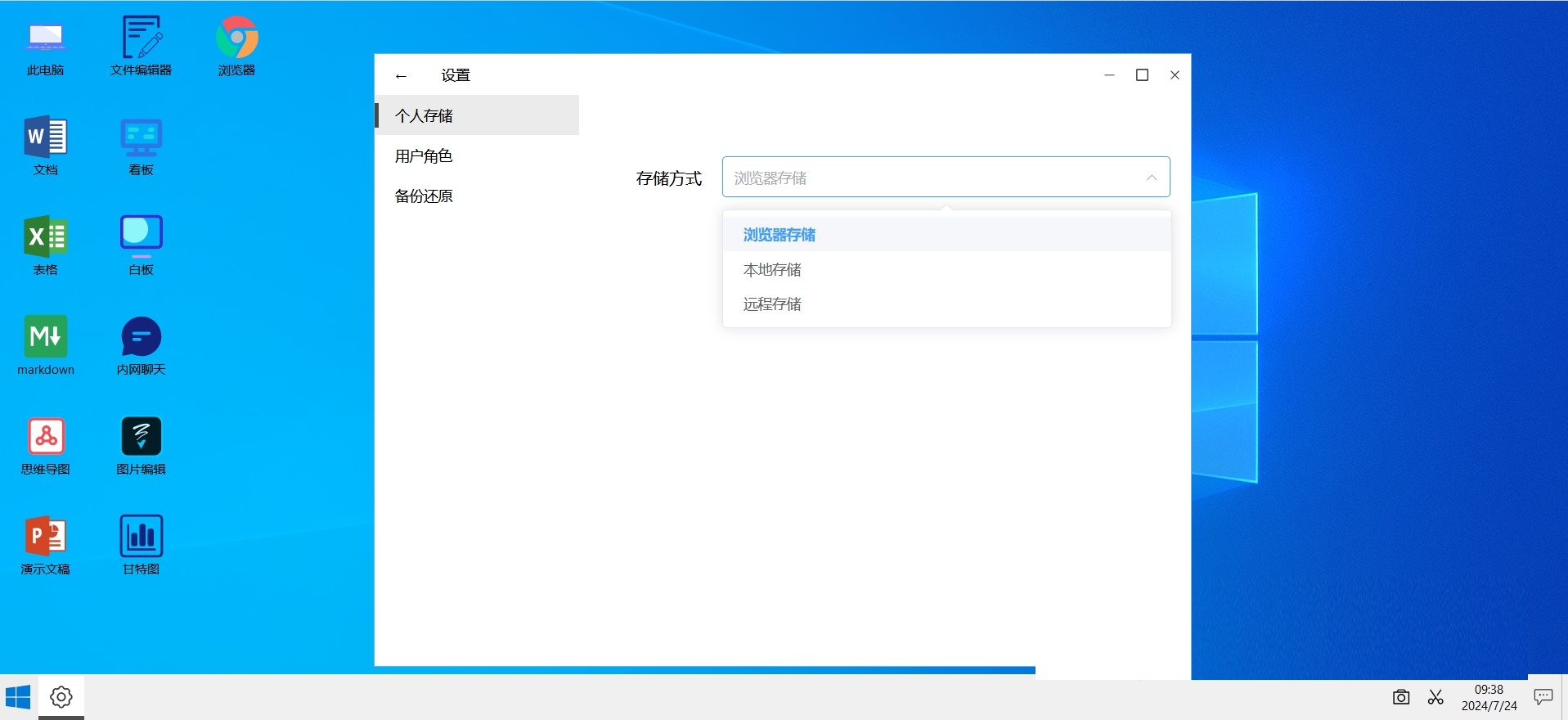Open the 备份还原 settings section

(424, 196)
